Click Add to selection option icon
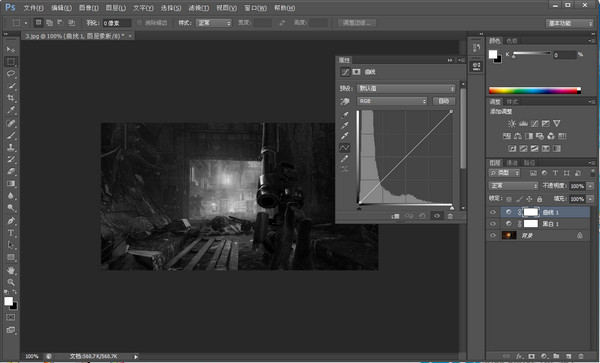 pos(49,23)
